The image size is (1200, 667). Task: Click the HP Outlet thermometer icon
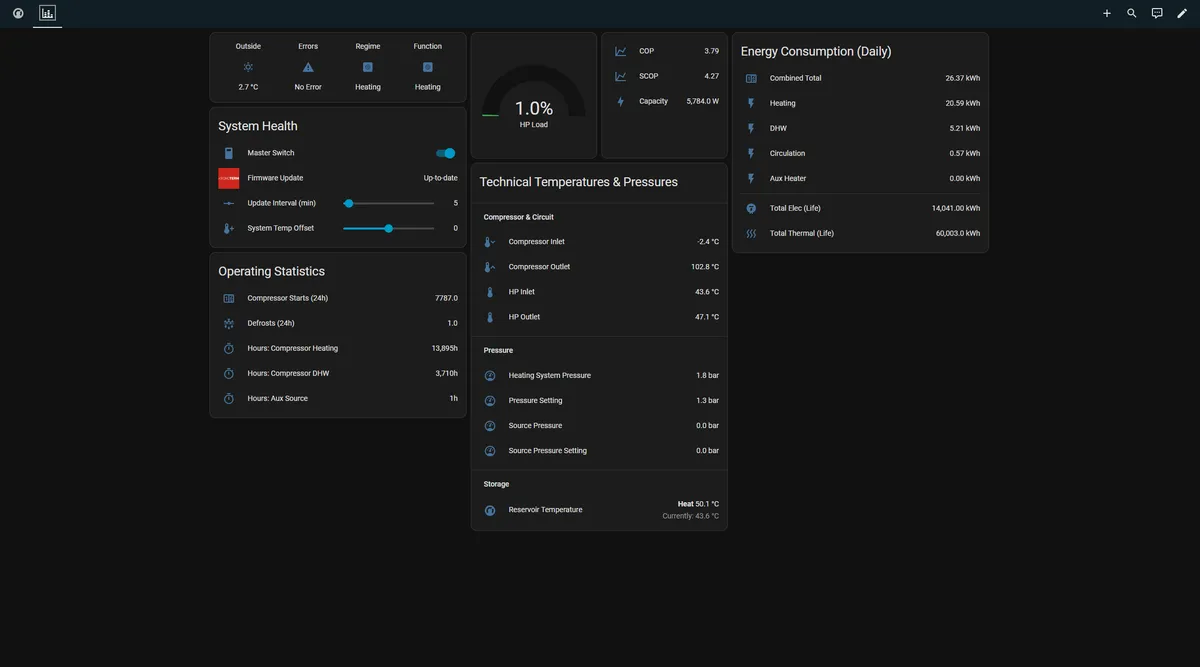pyautogui.click(x=490, y=317)
